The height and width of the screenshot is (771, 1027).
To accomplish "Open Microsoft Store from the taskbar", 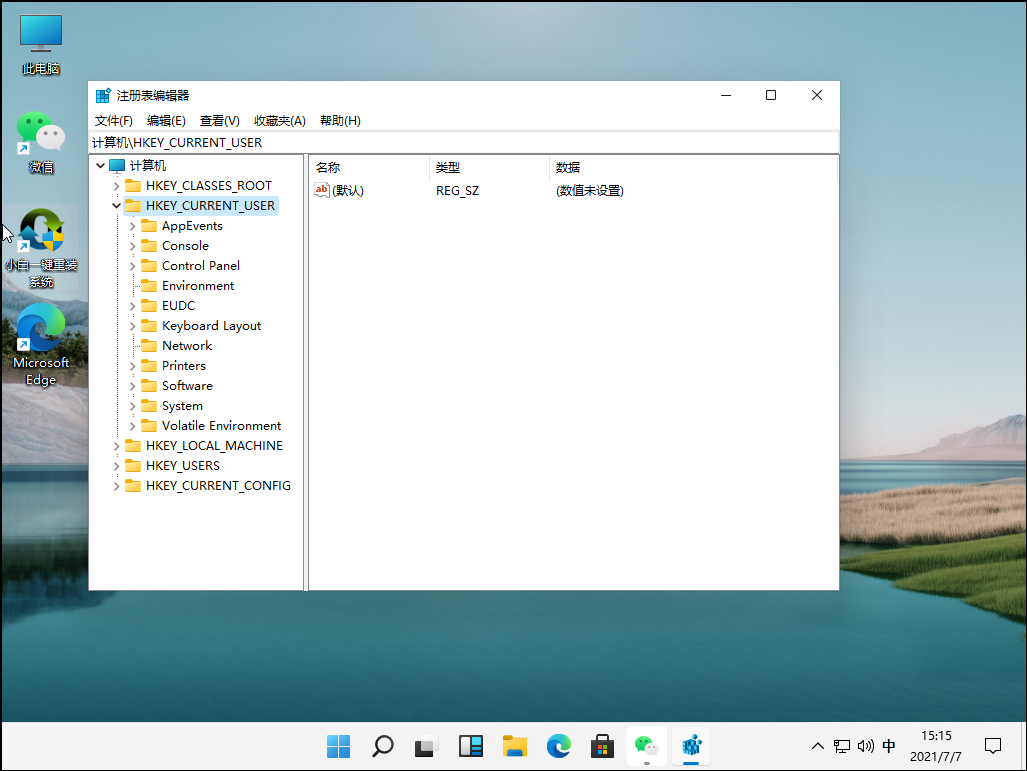I will (602, 746).
